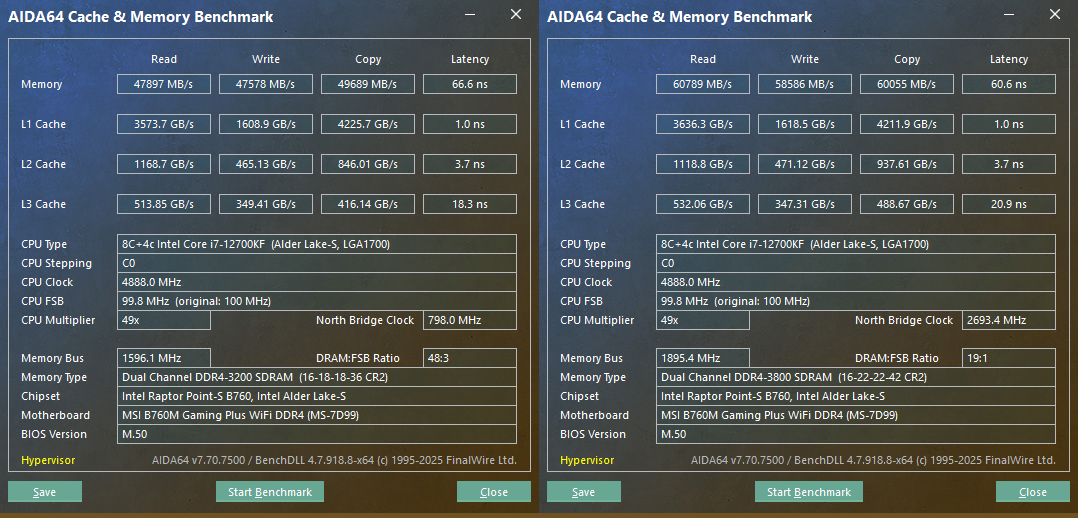
Task: Click the Close button in the DDR4-3800 window
Action: 1033,492
